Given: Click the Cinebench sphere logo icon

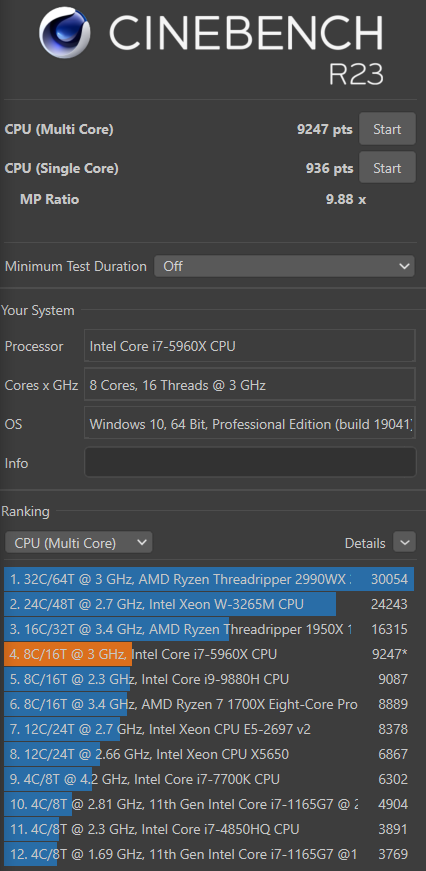Looking at the screenshot, I should pos(65,33).
